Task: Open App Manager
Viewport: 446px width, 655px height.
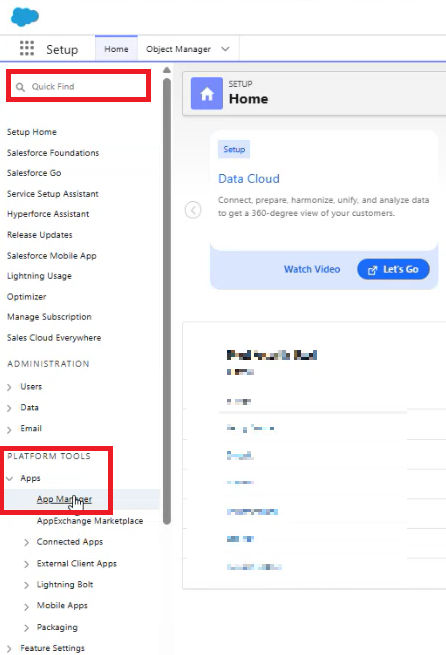Action: (x=64, y=499)
